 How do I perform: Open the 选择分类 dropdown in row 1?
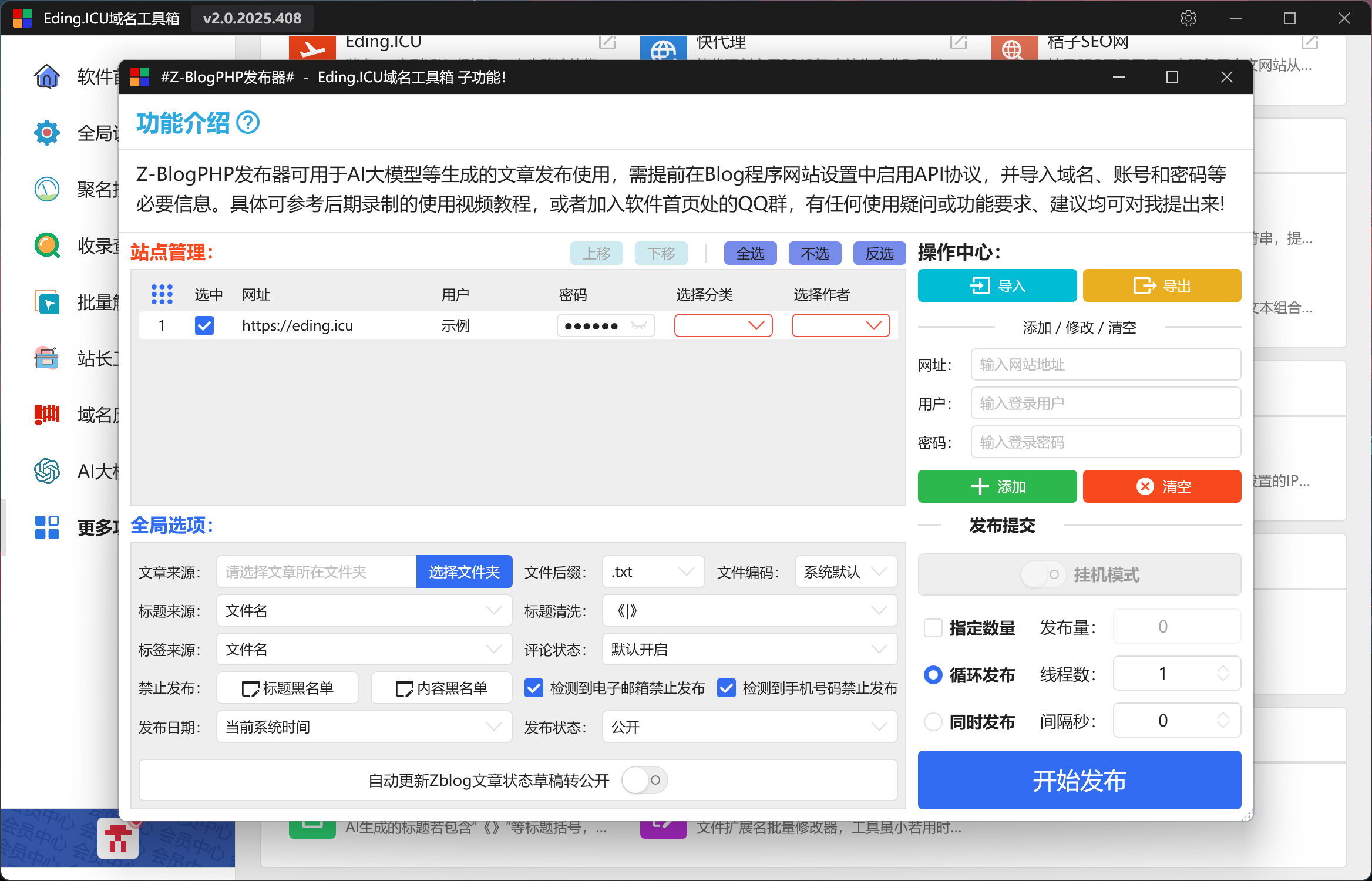coord(724,325)
